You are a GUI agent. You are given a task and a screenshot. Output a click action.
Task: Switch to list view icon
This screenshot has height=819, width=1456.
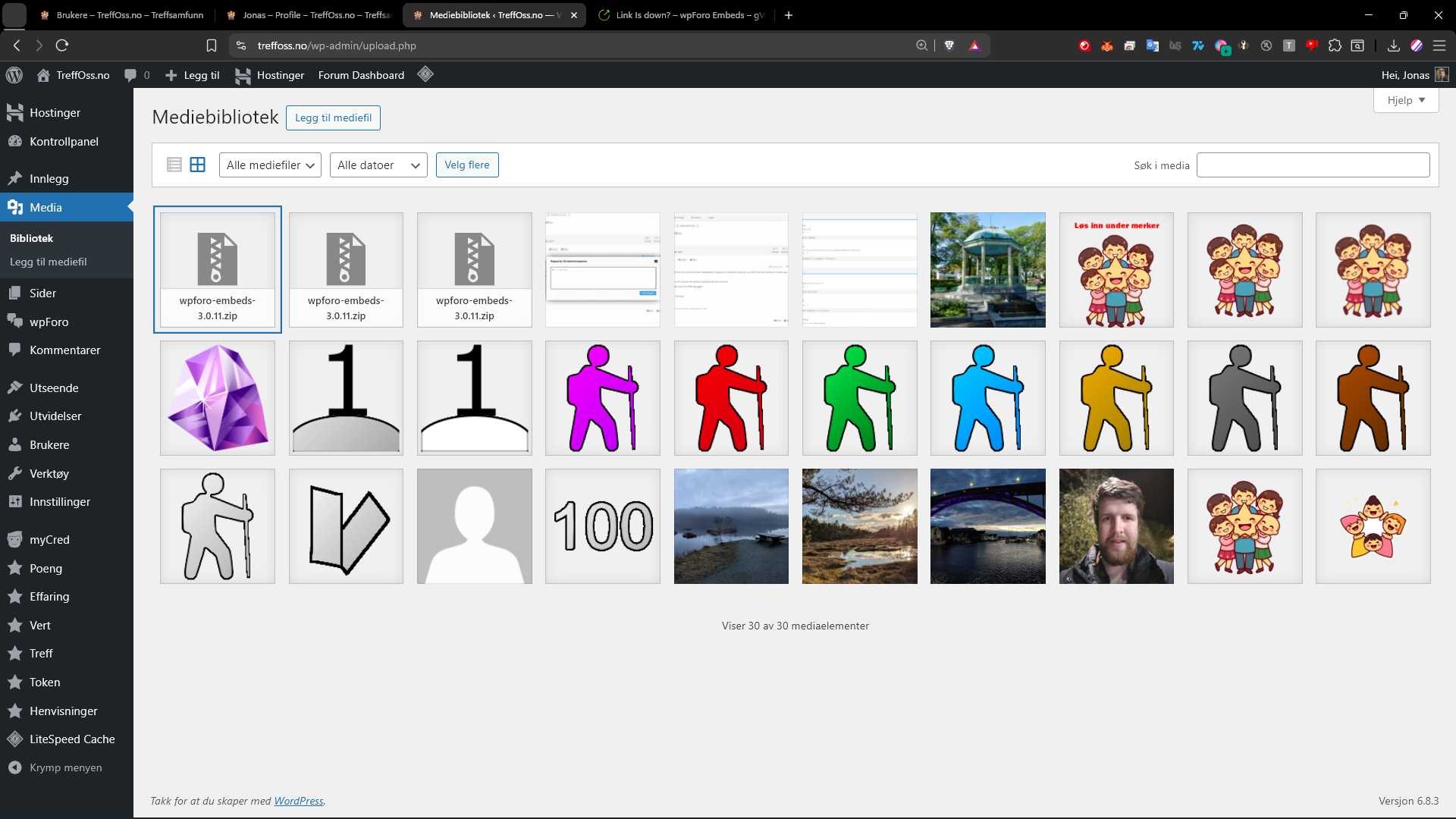[x=174, y=165]
